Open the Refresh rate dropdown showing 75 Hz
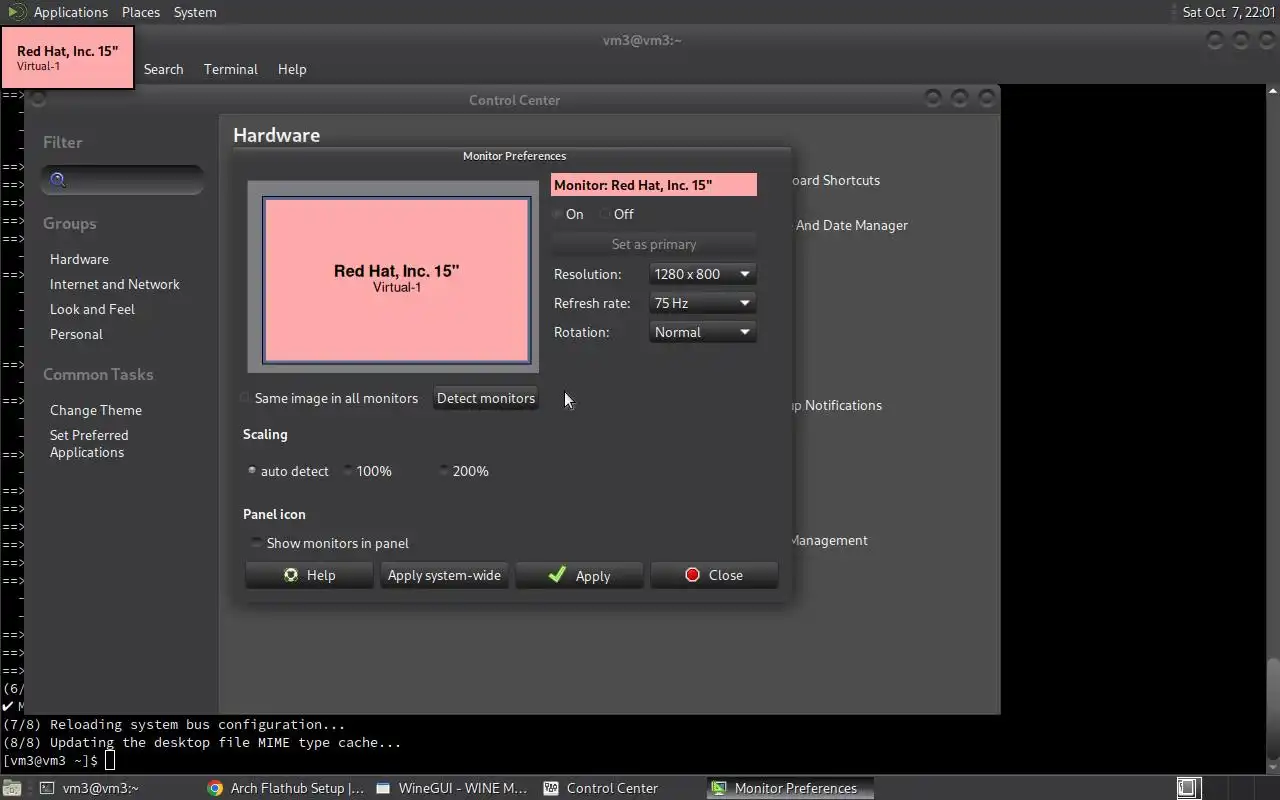 tap(702, 303)
